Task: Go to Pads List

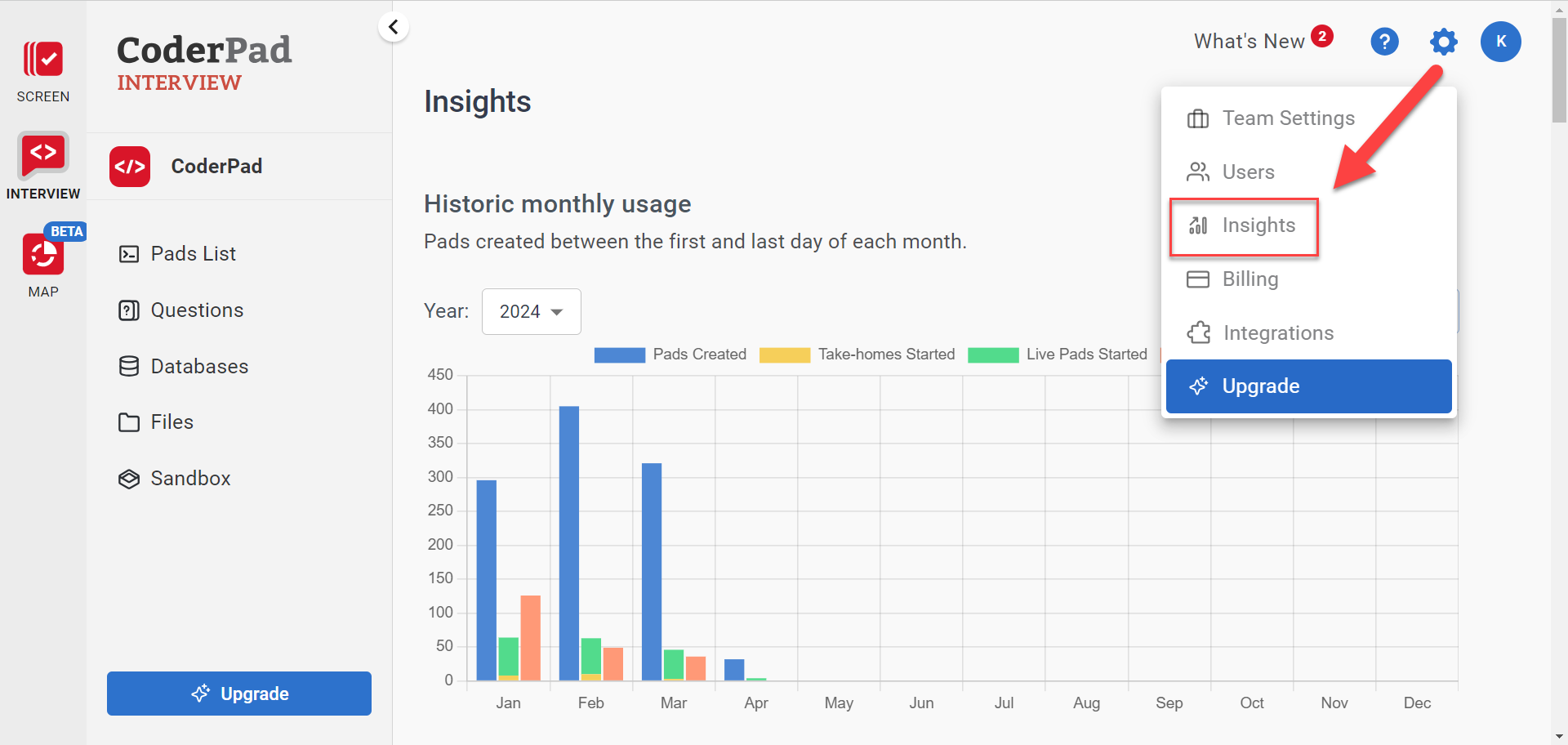Action: (193, 254)
